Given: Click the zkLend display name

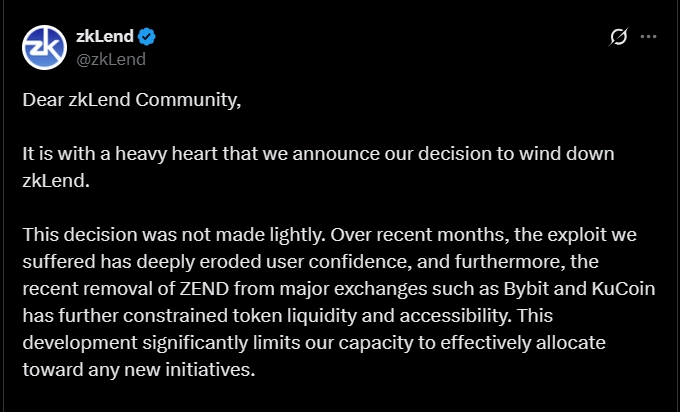Looking at the screenshot, I should [x=105, y=36].
